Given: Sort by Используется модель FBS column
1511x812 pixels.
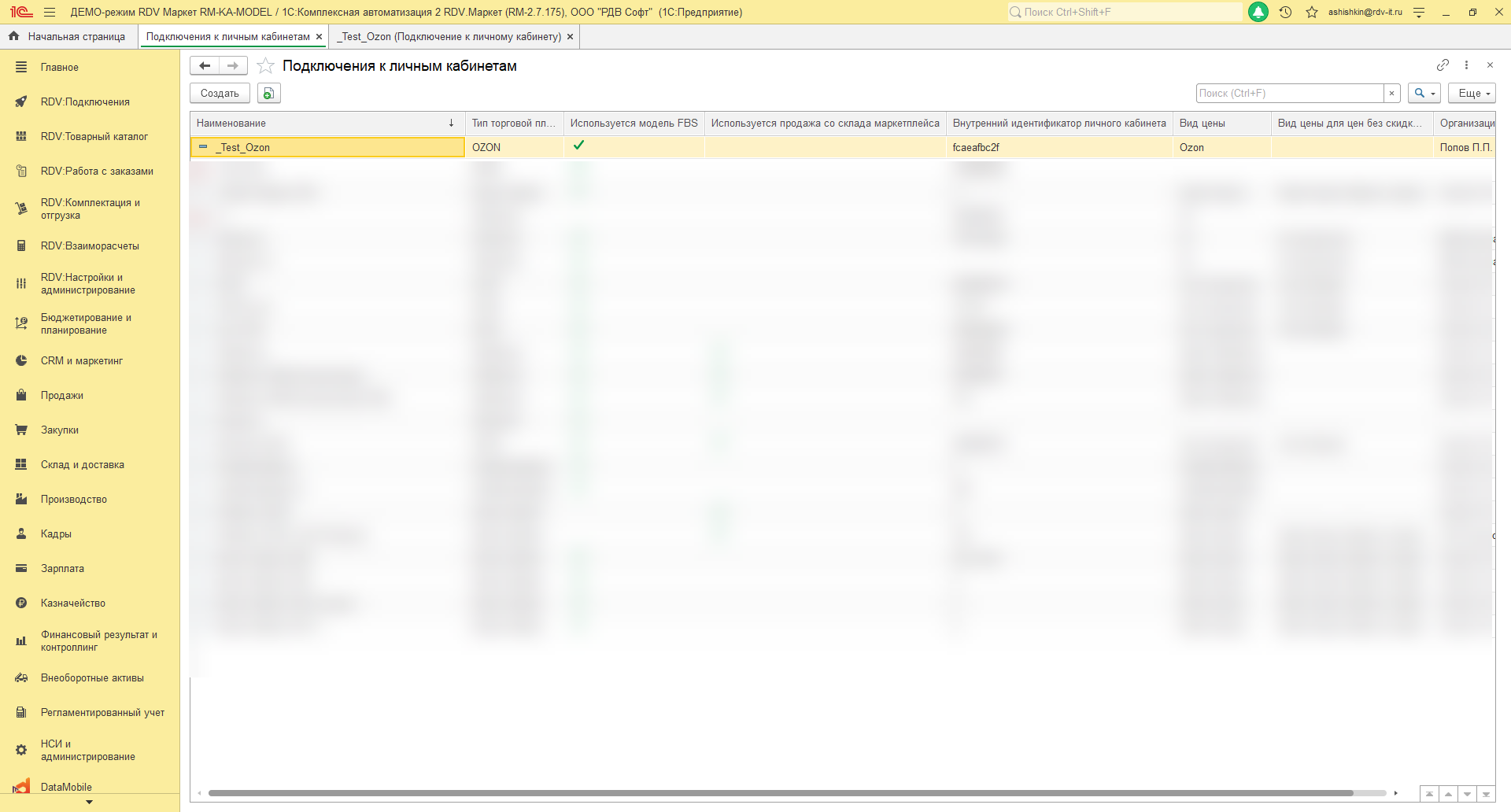Looking at the screenshot, I should pyautogui.click(x=634, y=124).
